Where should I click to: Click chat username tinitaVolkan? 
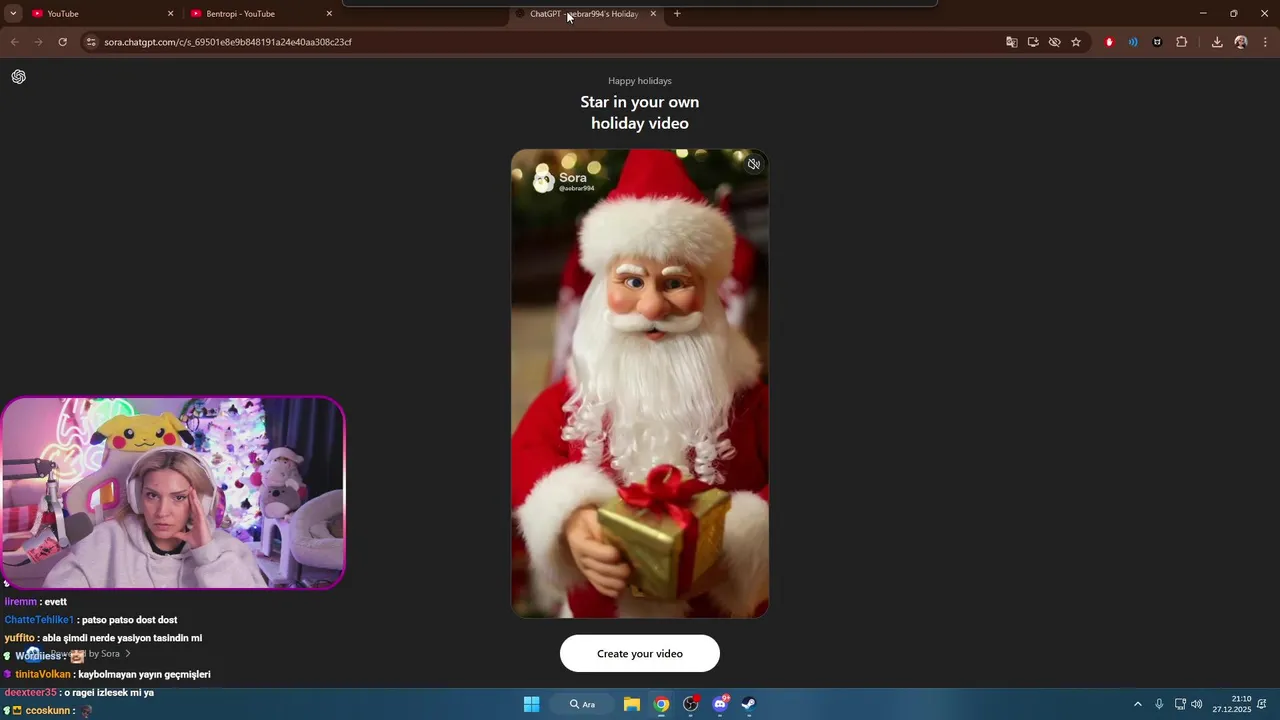[43, 674]
